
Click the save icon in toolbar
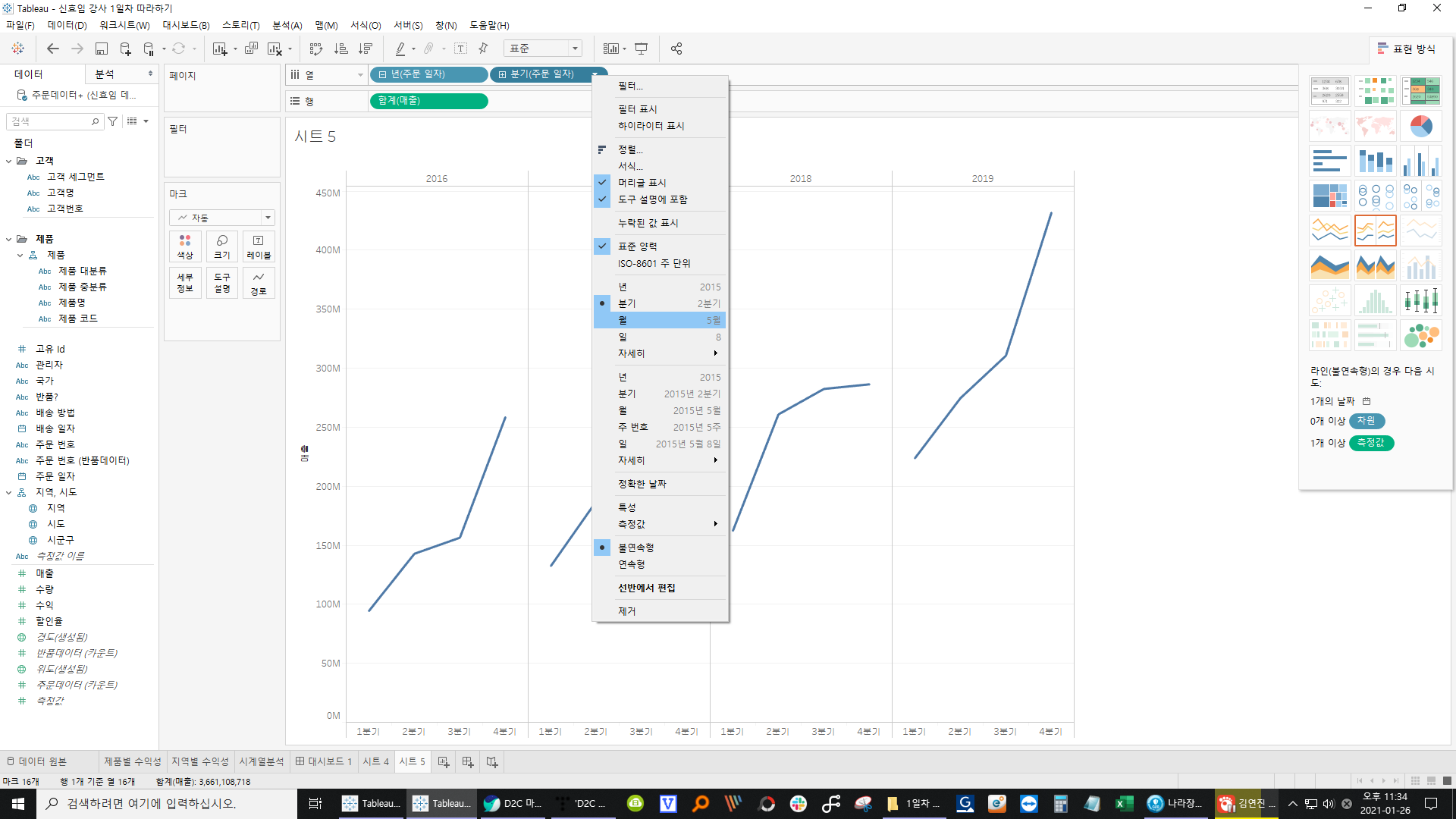coord(101,49)
